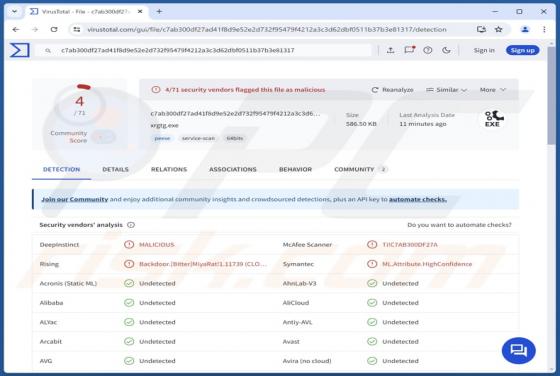The image size is (560, 376).
Task: Click the Avira (no cloud) vendor name
Action: [307, 361]
